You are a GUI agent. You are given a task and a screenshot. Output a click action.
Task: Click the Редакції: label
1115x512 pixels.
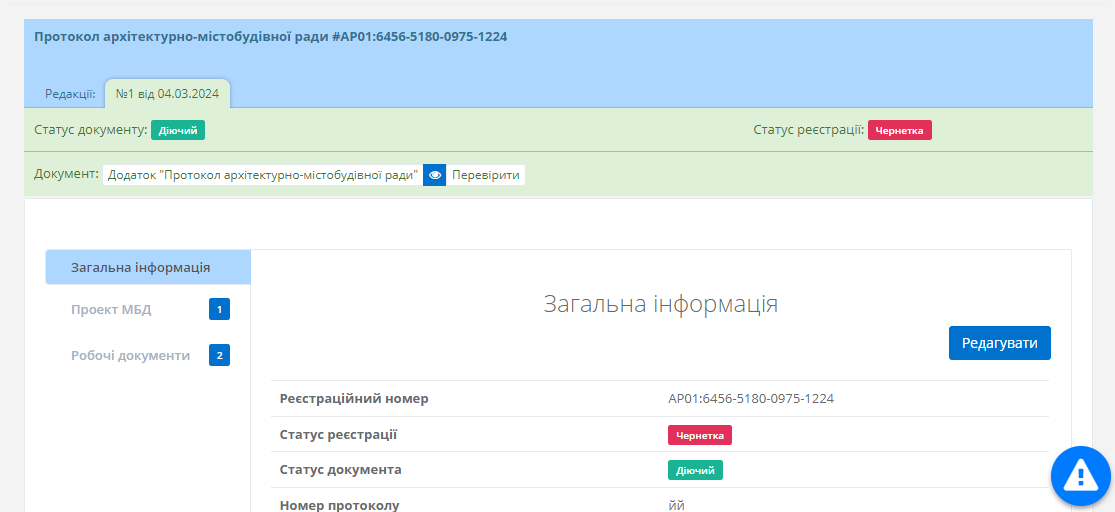pyautogui.click(x=70, y=94)
